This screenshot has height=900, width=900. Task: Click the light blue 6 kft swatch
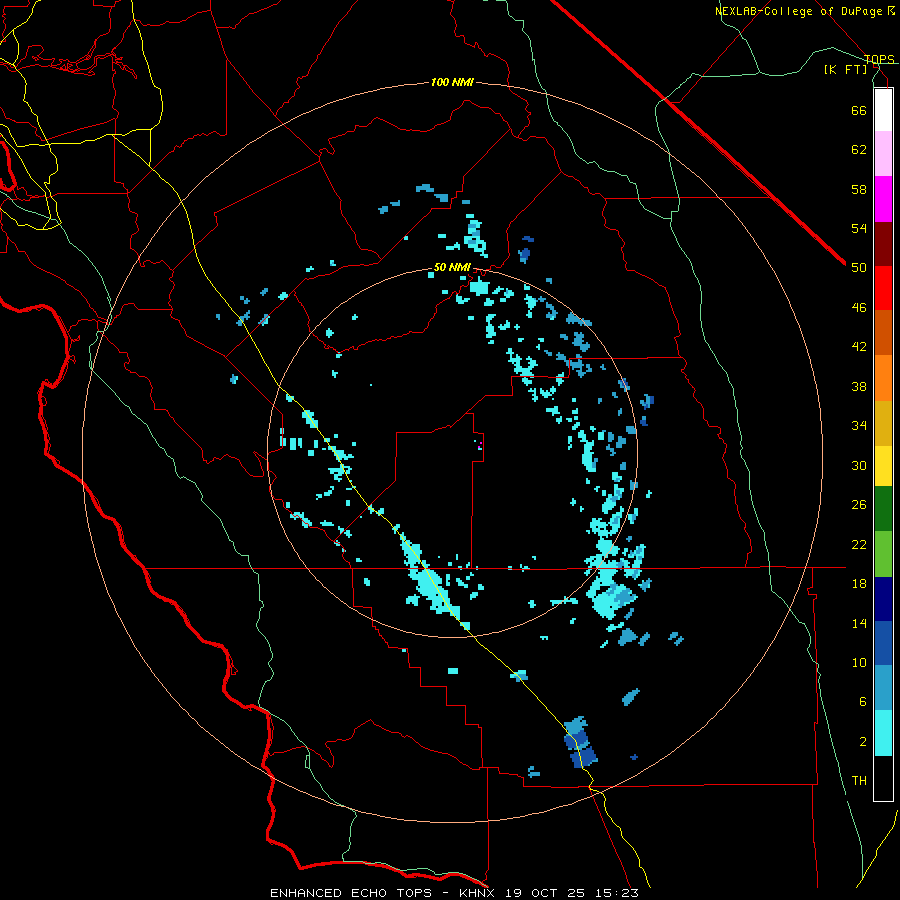[x=883, y=688]
